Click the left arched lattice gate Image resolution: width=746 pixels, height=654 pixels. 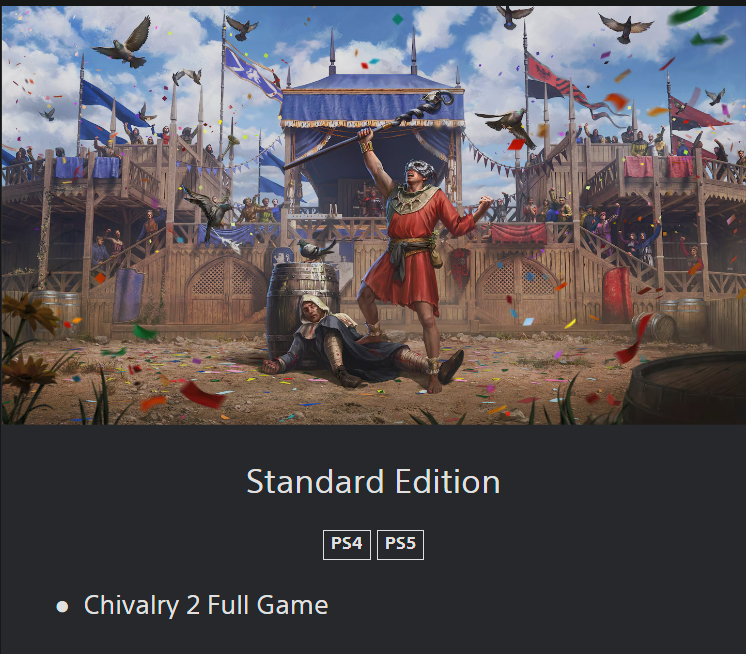tap(226, 291)
